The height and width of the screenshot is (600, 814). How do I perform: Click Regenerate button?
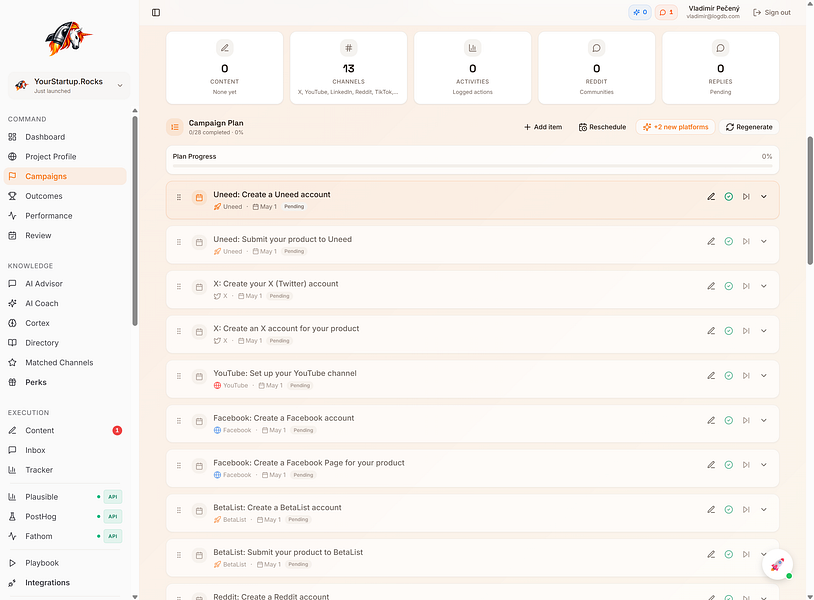pos(749,127)
